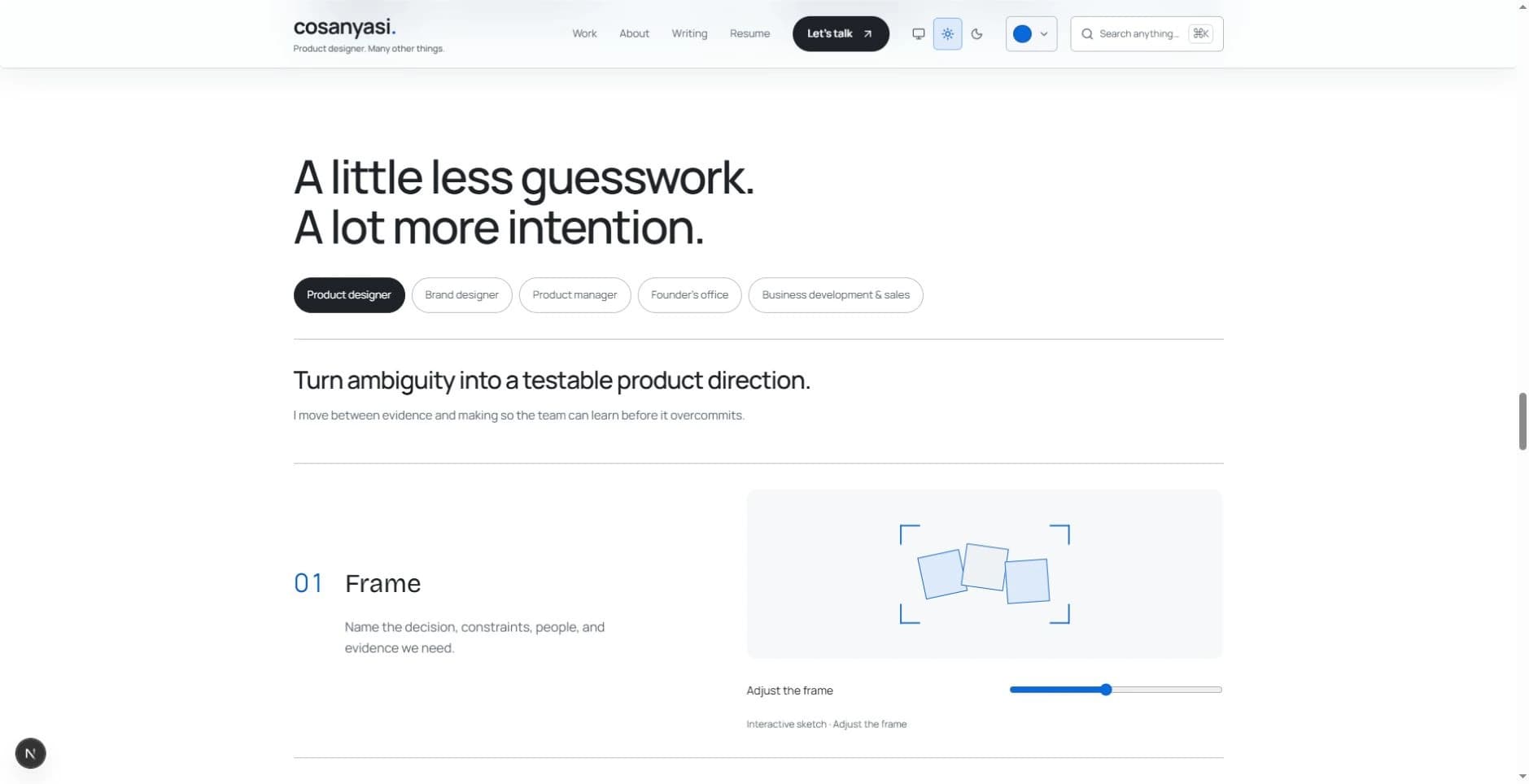This screenshot has height=784, width=1529.
Task: Switch to system theme monitor icon
Action: 918,34
